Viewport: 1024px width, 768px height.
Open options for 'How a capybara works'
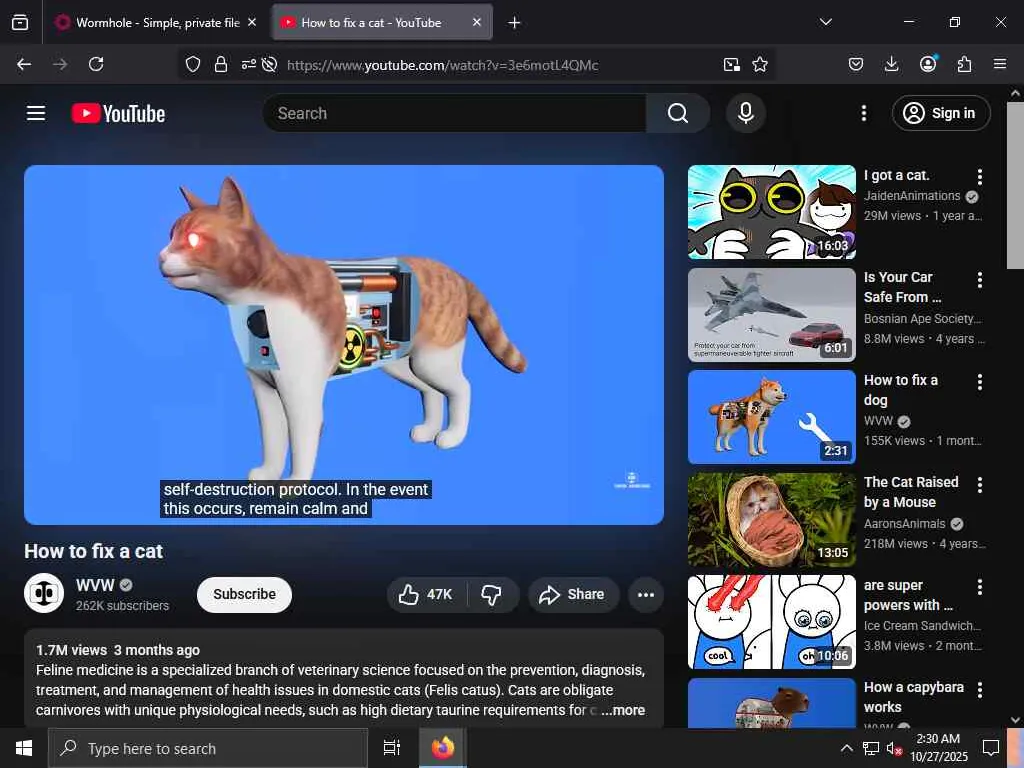(x=980, y=690)
